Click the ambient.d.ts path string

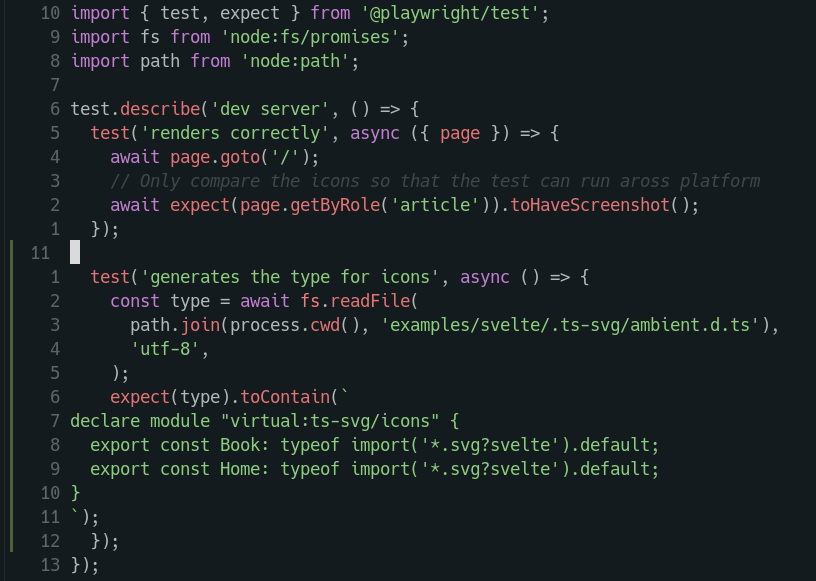pos(570,324)
